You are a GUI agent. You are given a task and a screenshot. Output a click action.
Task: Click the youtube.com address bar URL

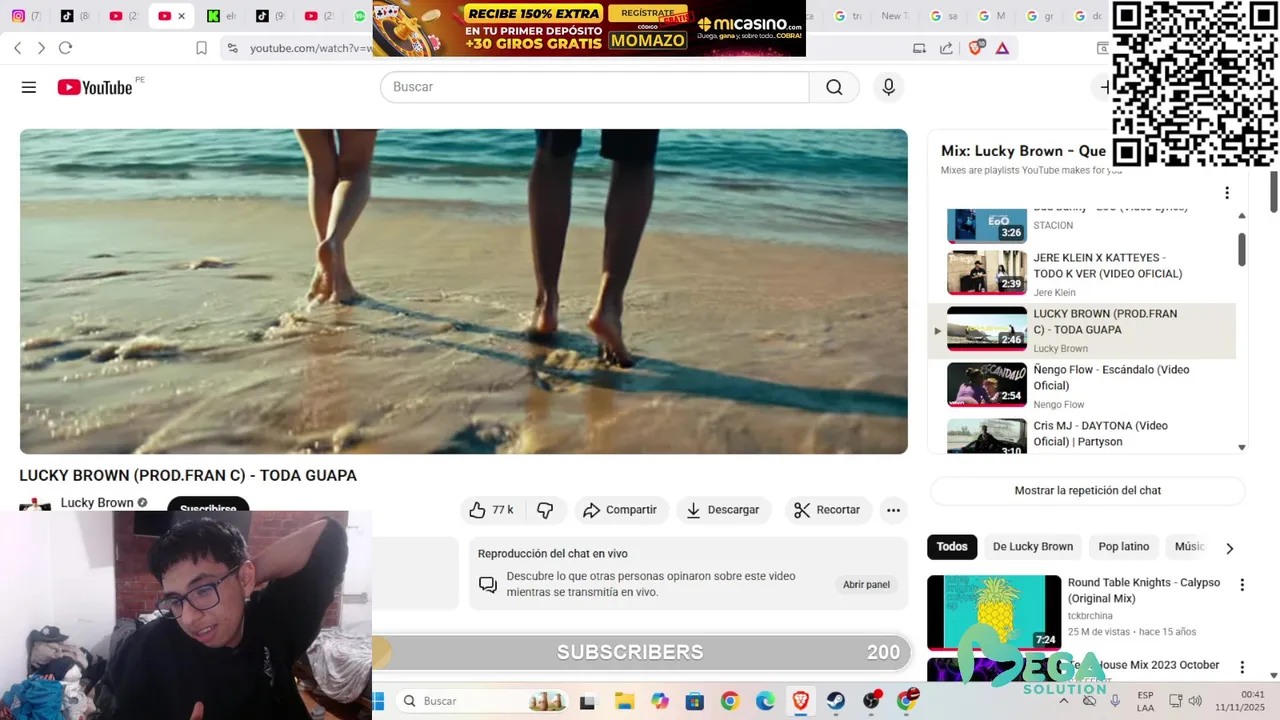[310, 48]
